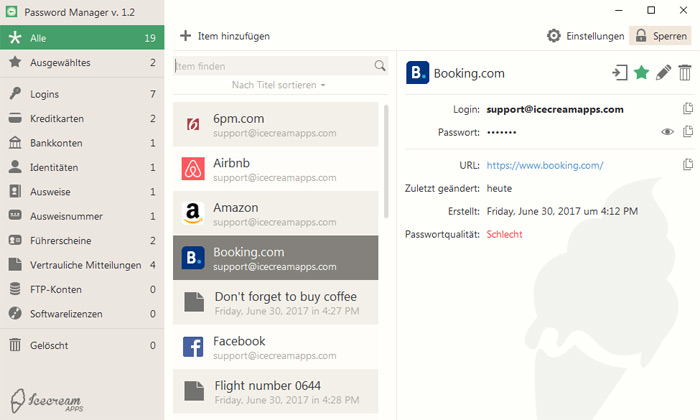This screenshot has width=700, height=420.
Task: Click the Amazon logo thumbnail in list
Action: click(x=193, y=213)
